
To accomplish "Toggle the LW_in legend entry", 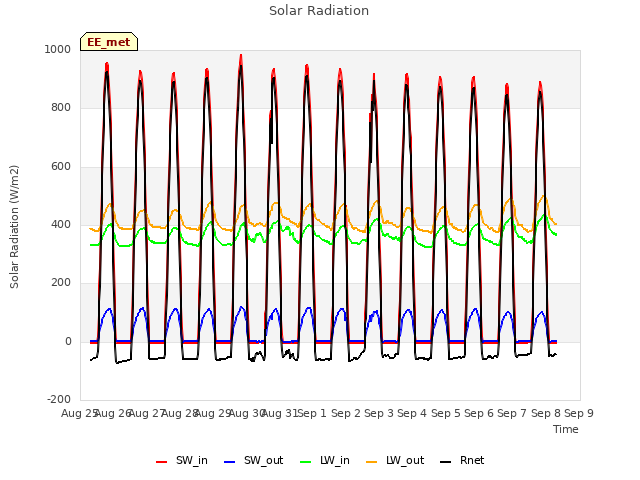I will point(325,460).
